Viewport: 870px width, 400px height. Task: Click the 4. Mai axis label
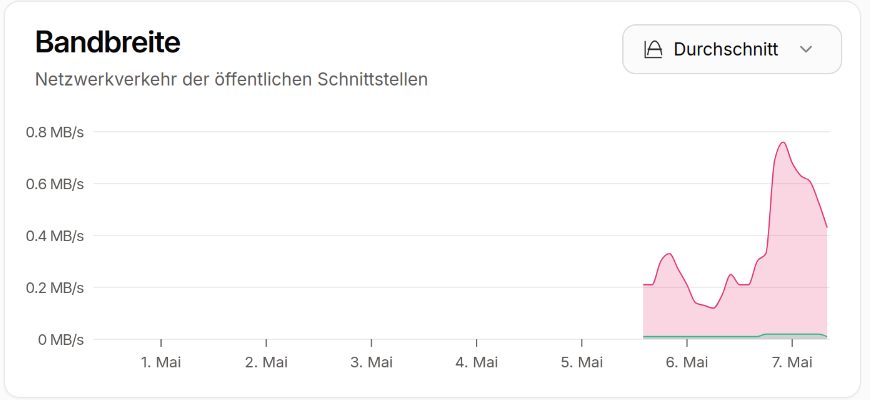(x=477, y=363)
